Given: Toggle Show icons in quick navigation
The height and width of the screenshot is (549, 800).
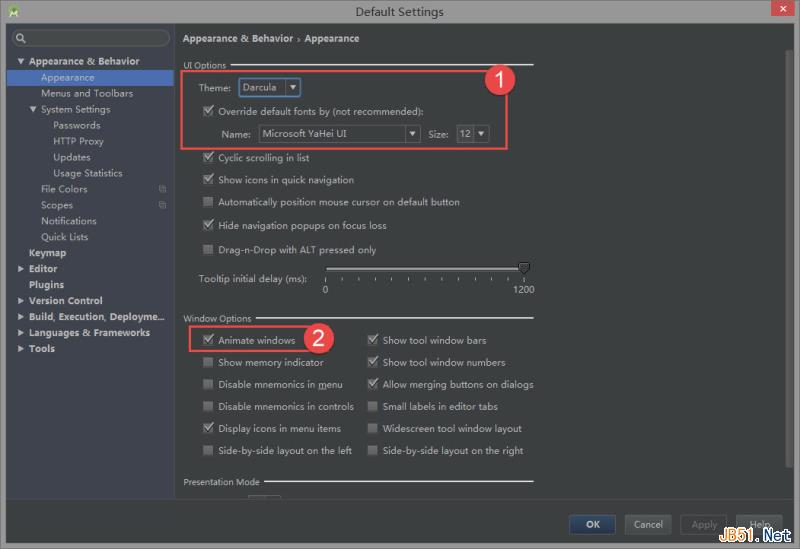Looking at the screenshot, I should pos(208,179).
